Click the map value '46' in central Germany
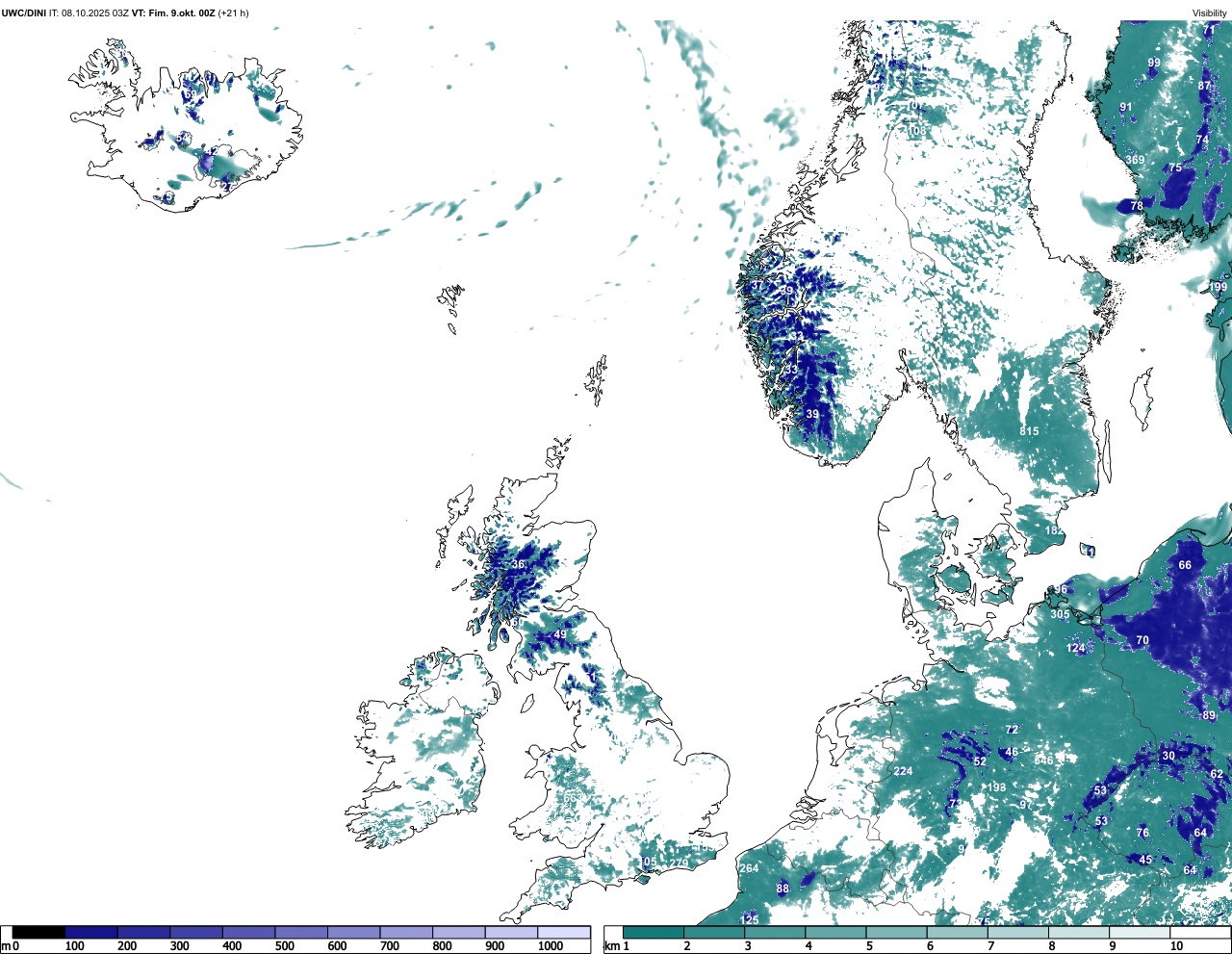The image size is (1232, 954). coord(1012,752)
